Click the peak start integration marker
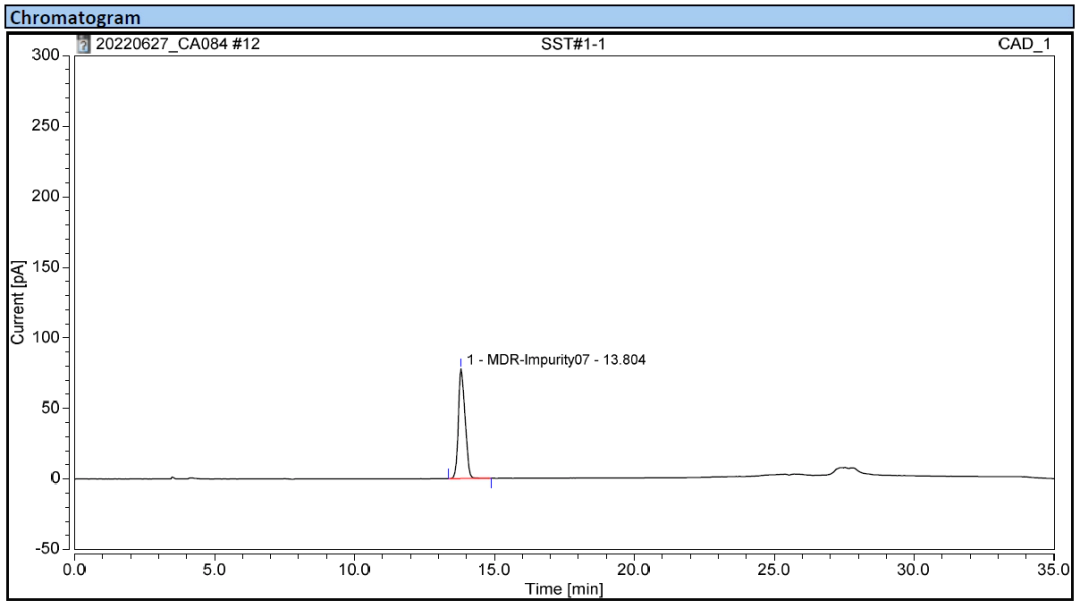 coord(448,474)
